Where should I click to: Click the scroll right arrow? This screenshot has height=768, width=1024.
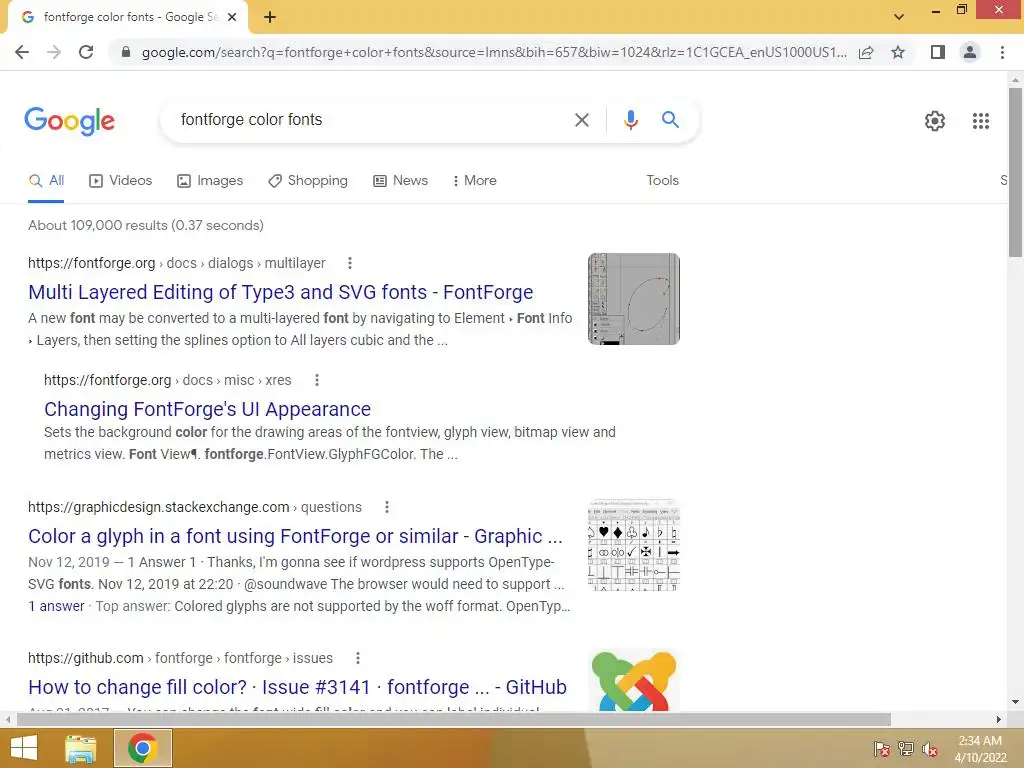[x=998, y=720]
